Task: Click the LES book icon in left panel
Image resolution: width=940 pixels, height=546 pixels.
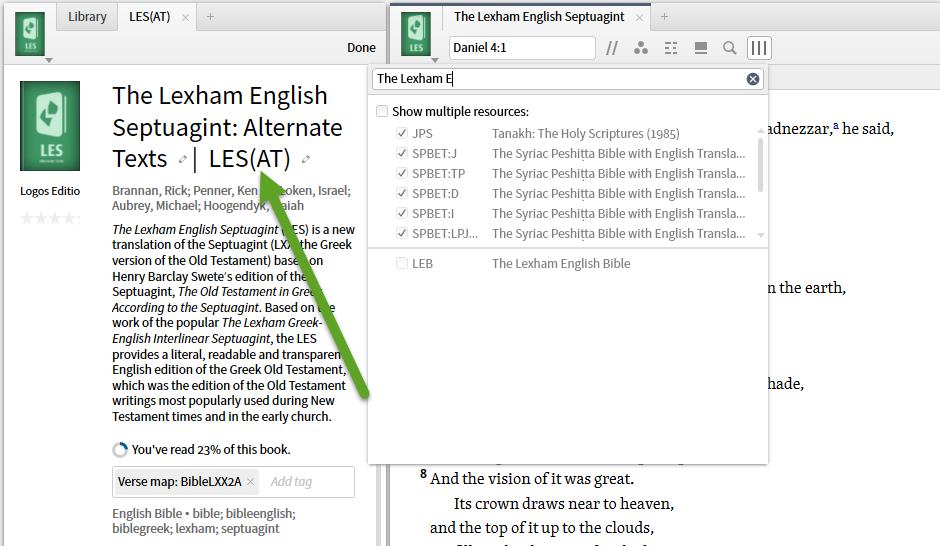Action: point(30,35)
